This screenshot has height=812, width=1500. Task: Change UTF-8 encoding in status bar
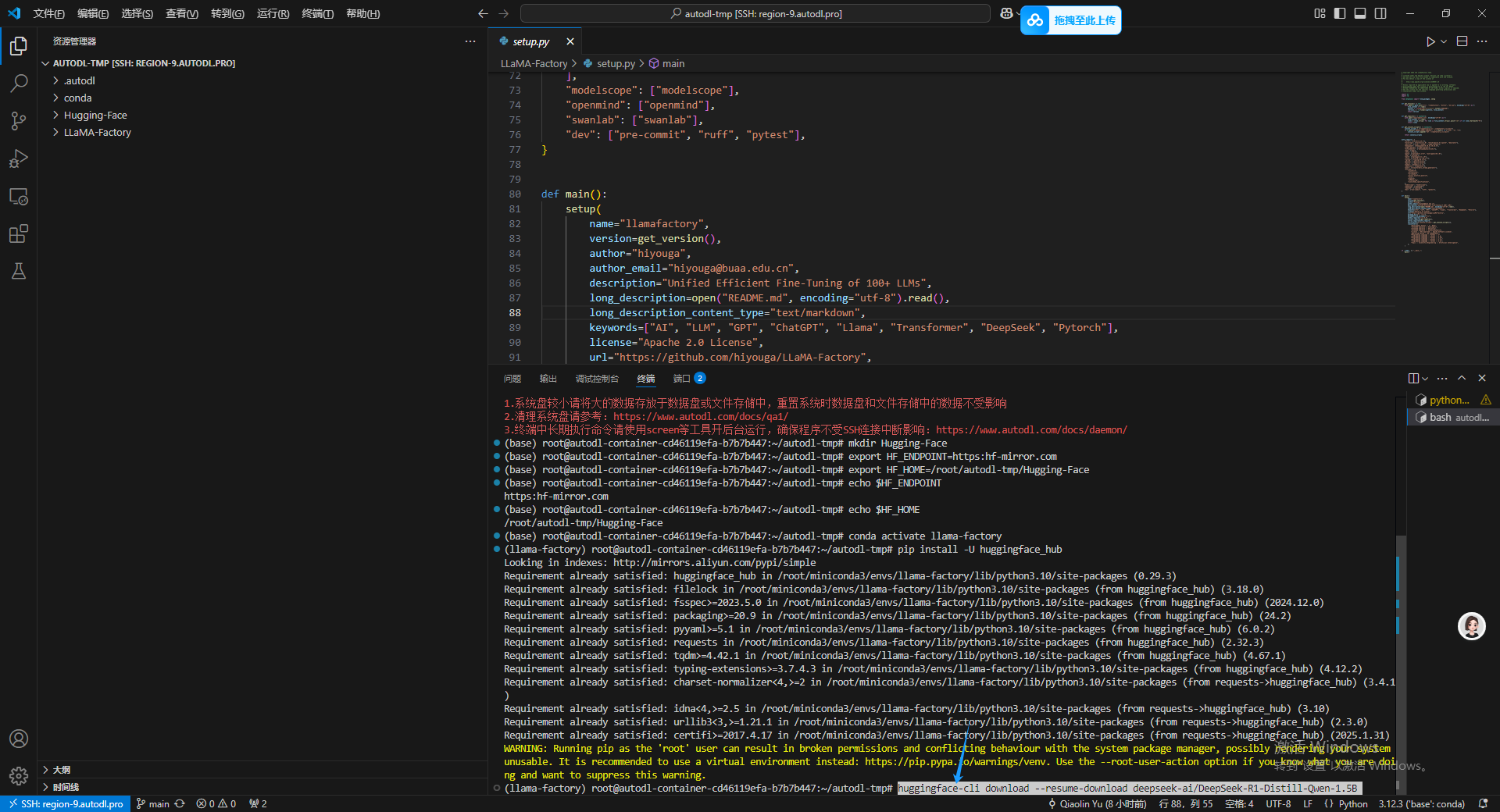coord(1278,803)
